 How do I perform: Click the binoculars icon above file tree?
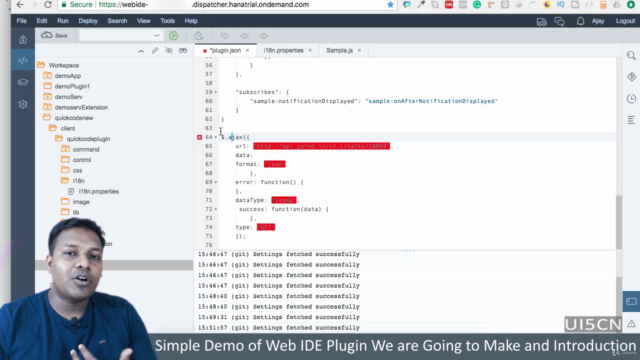pos(183,51)
